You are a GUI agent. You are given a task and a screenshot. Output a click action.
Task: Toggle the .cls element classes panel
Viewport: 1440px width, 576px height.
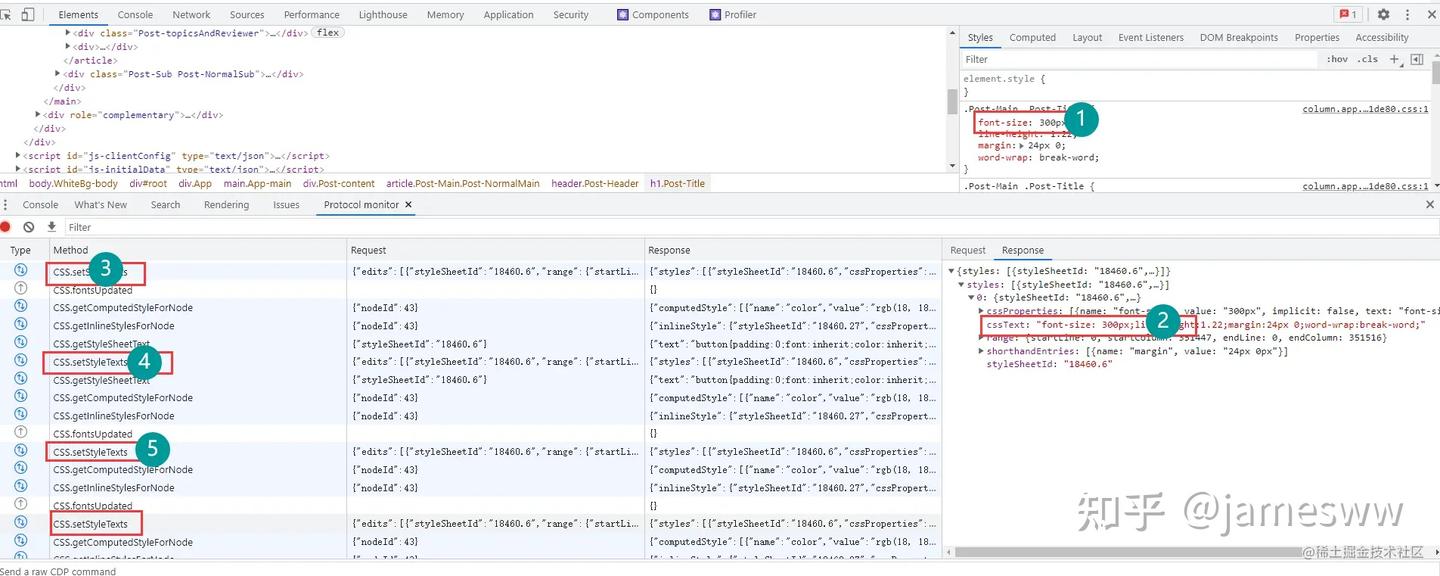point(1368,59)
